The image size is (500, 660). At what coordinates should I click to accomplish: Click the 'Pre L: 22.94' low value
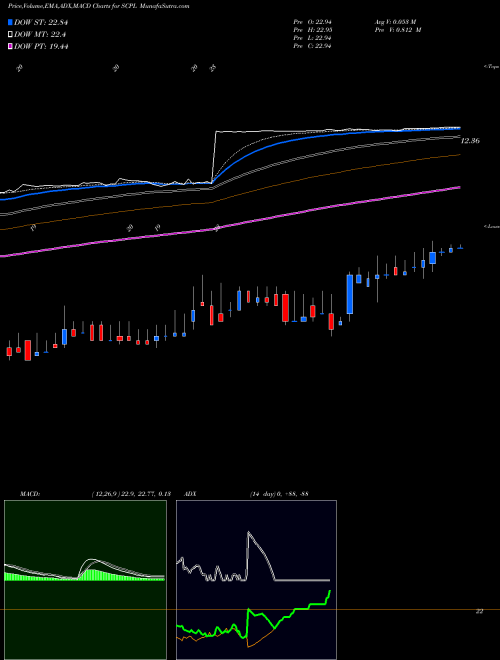(312, 38)
